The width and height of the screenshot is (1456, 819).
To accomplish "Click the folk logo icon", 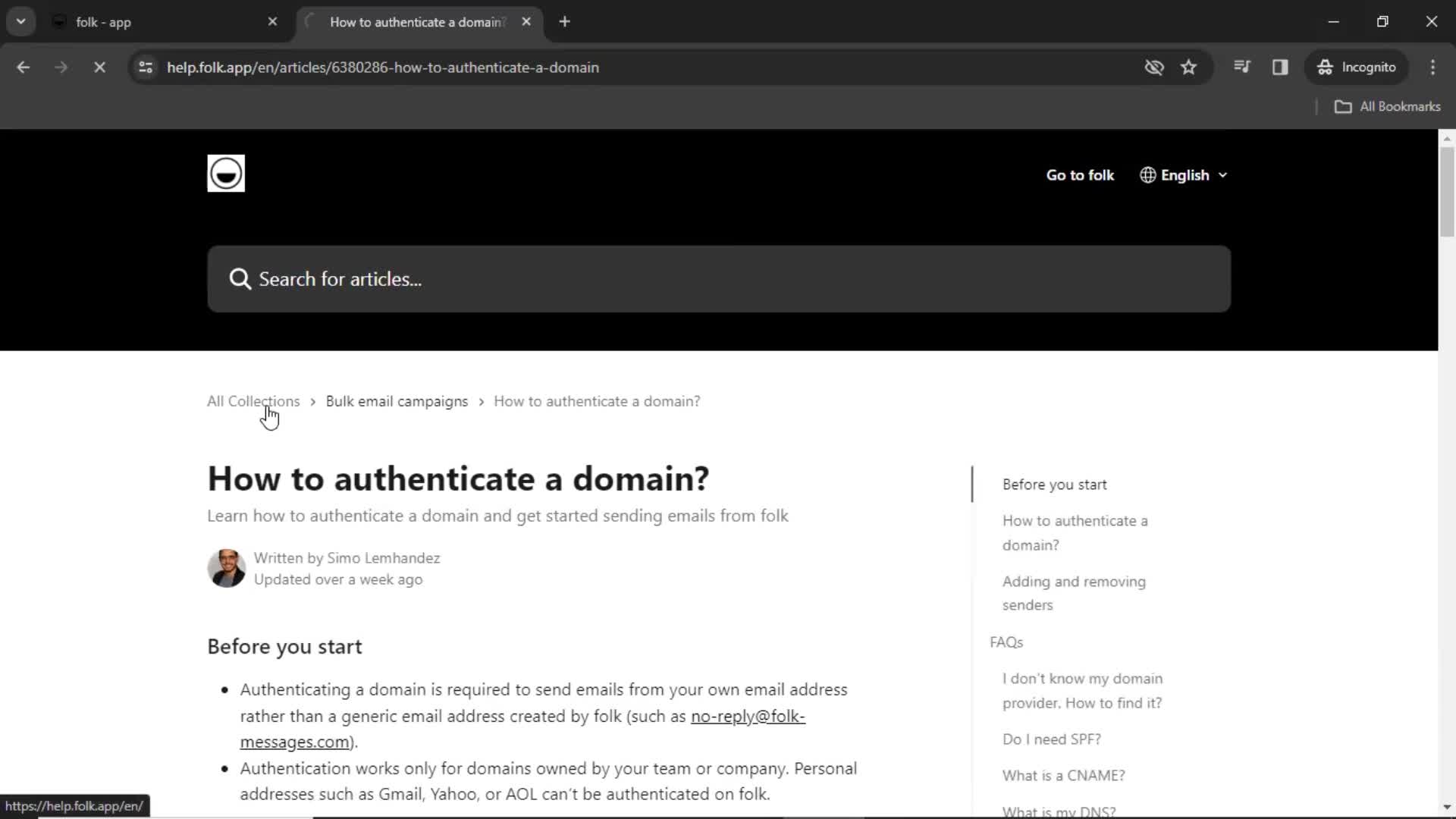I will click(x=226, y=174).
